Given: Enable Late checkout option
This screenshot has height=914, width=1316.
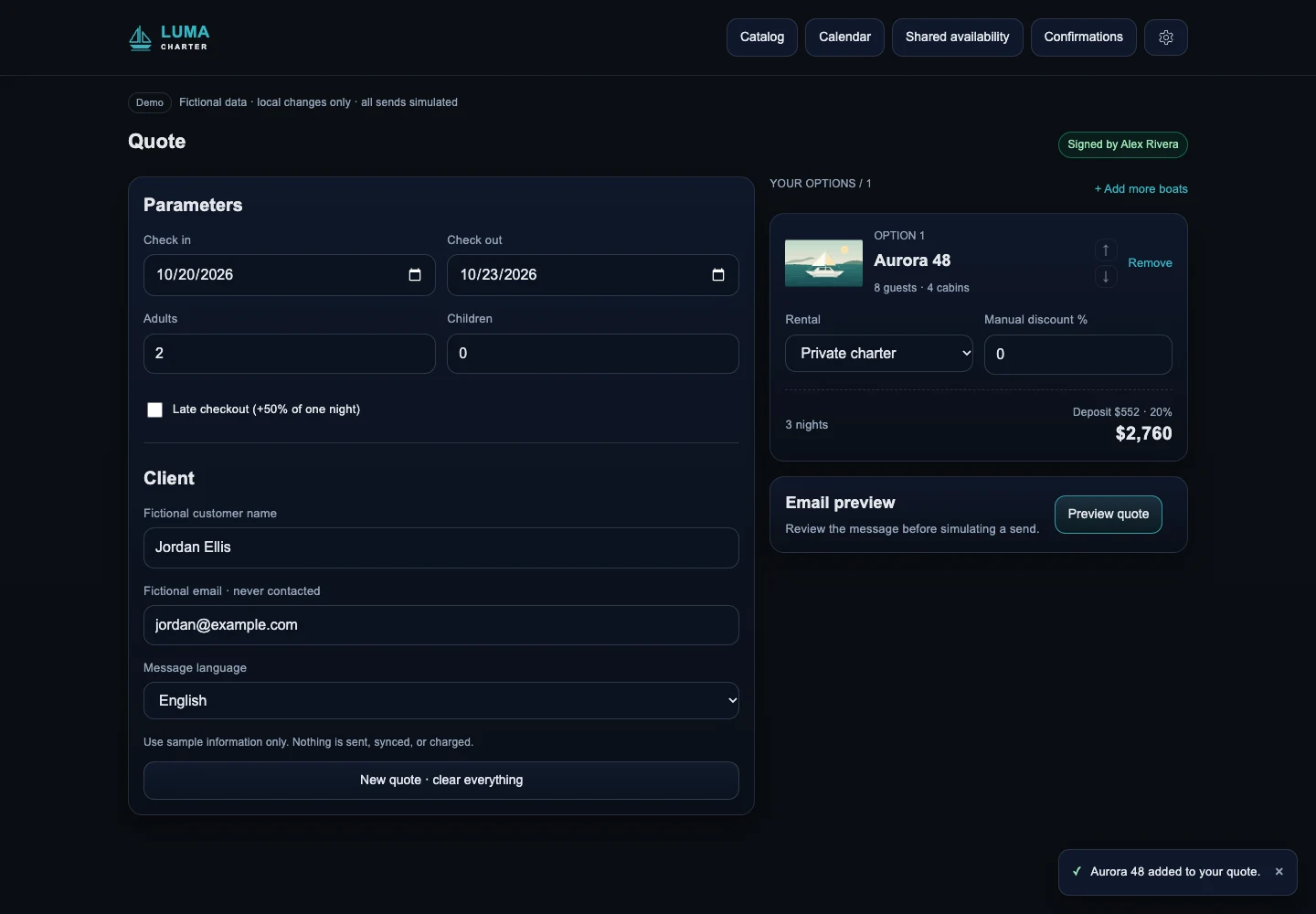Looking at the screenshot, I should [x=155, y=410].
